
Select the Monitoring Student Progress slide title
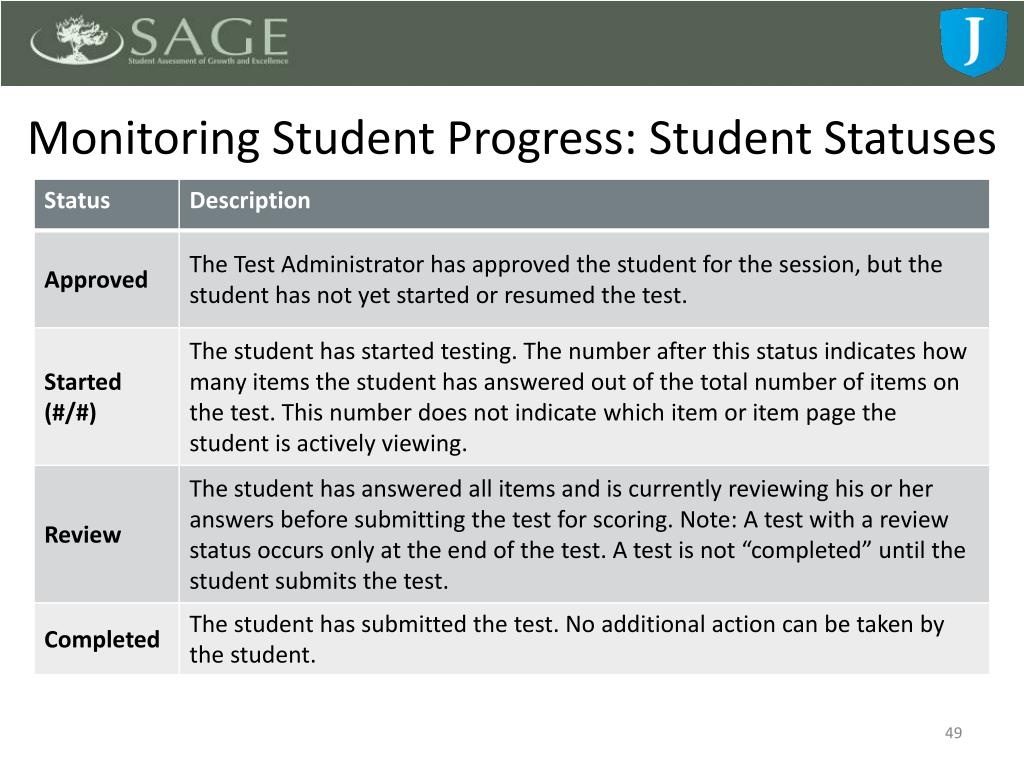(x=512, y=139)
